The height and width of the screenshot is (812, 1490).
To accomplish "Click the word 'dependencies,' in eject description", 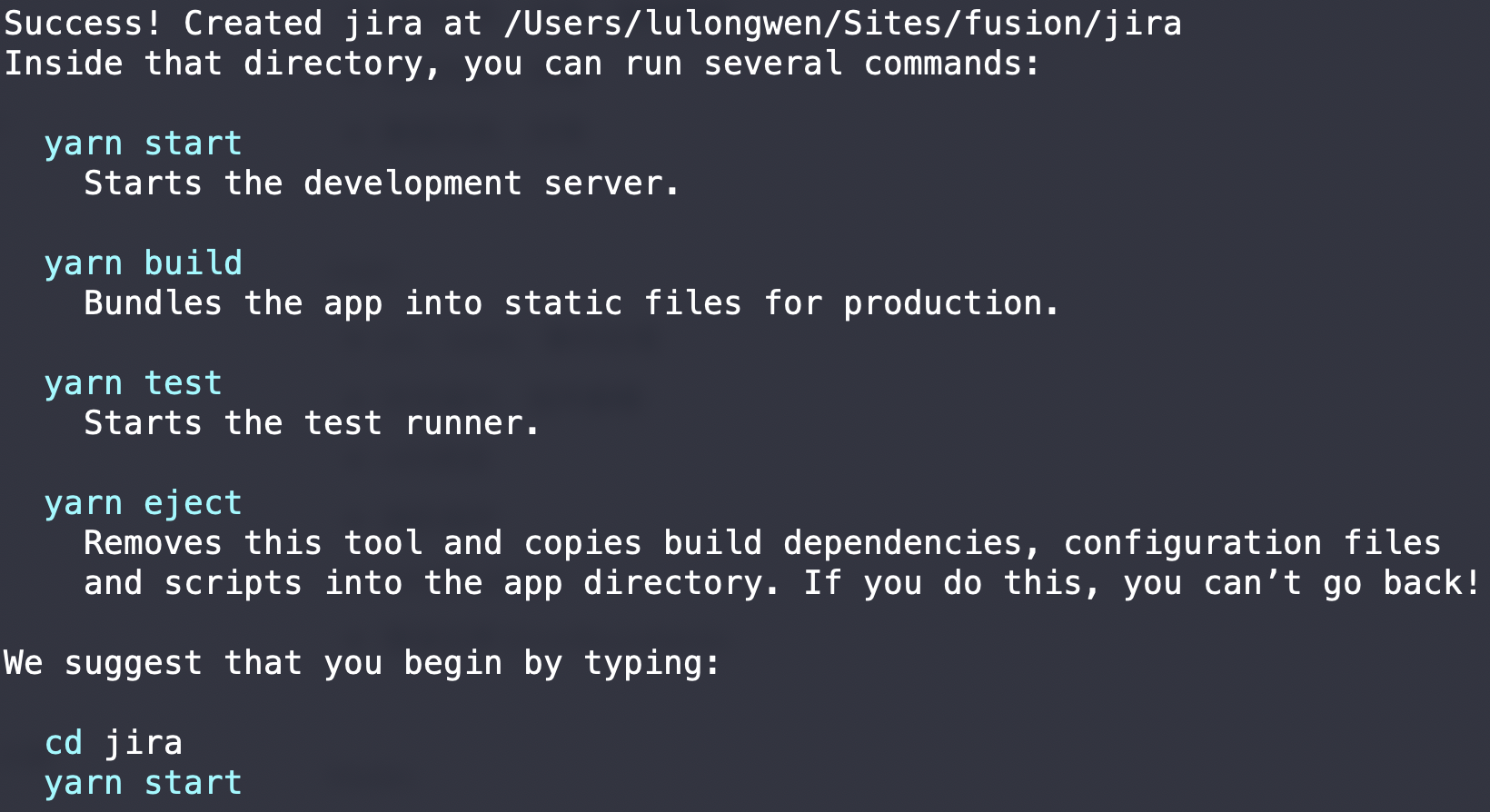I will click(x=912, y=543).
